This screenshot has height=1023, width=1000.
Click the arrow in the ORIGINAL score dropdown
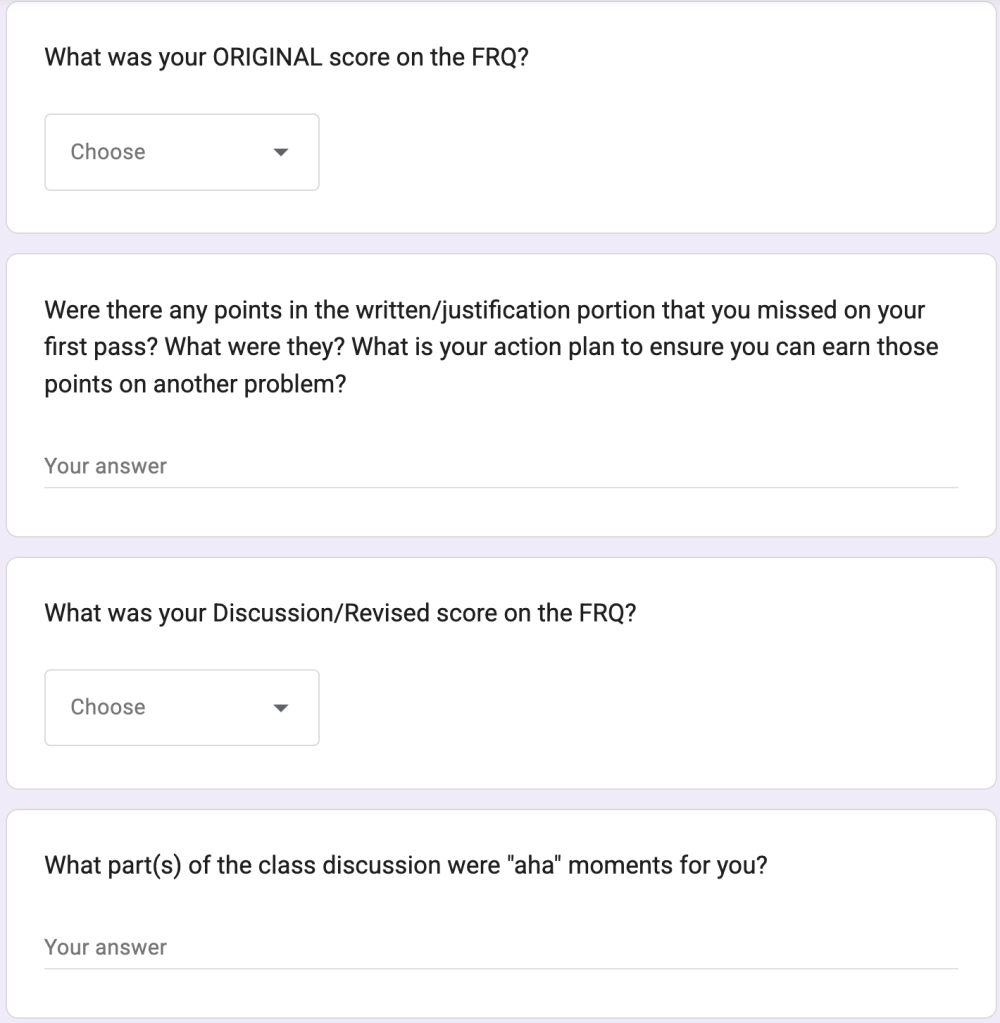coord(280,153)
